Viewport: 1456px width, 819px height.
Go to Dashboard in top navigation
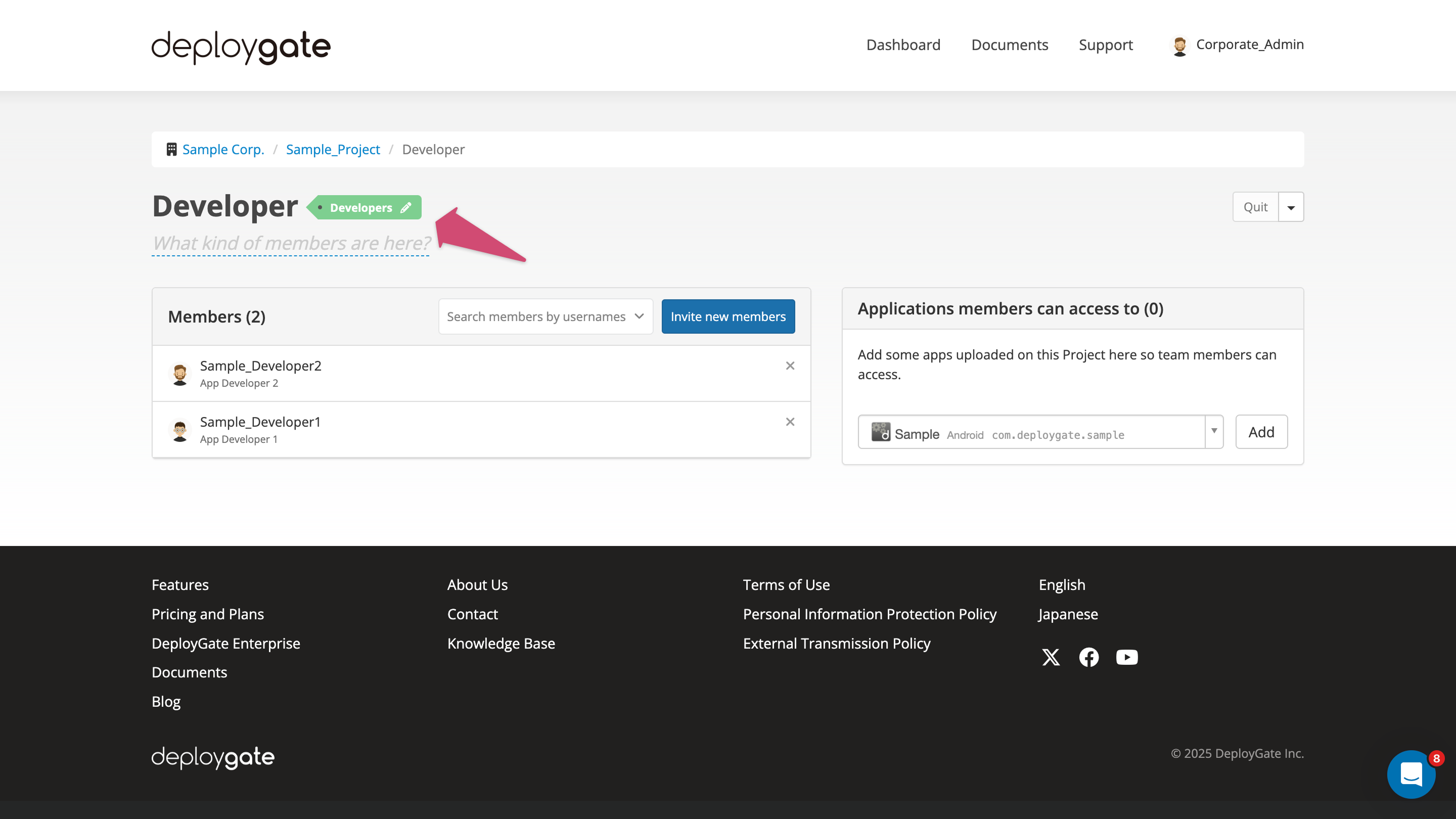pyautogui.click(x=903, y=44)
